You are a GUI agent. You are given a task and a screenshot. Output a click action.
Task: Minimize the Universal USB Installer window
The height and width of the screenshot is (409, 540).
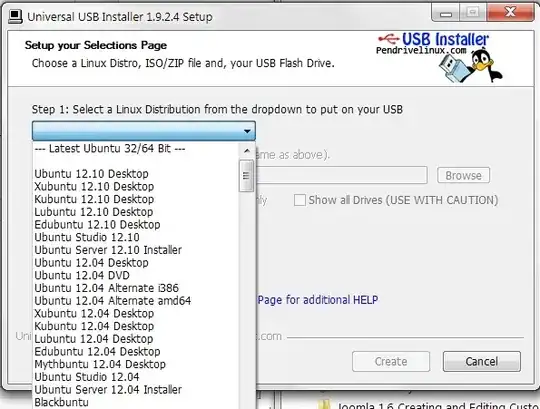pyautogui.click(x=446, y=14)
